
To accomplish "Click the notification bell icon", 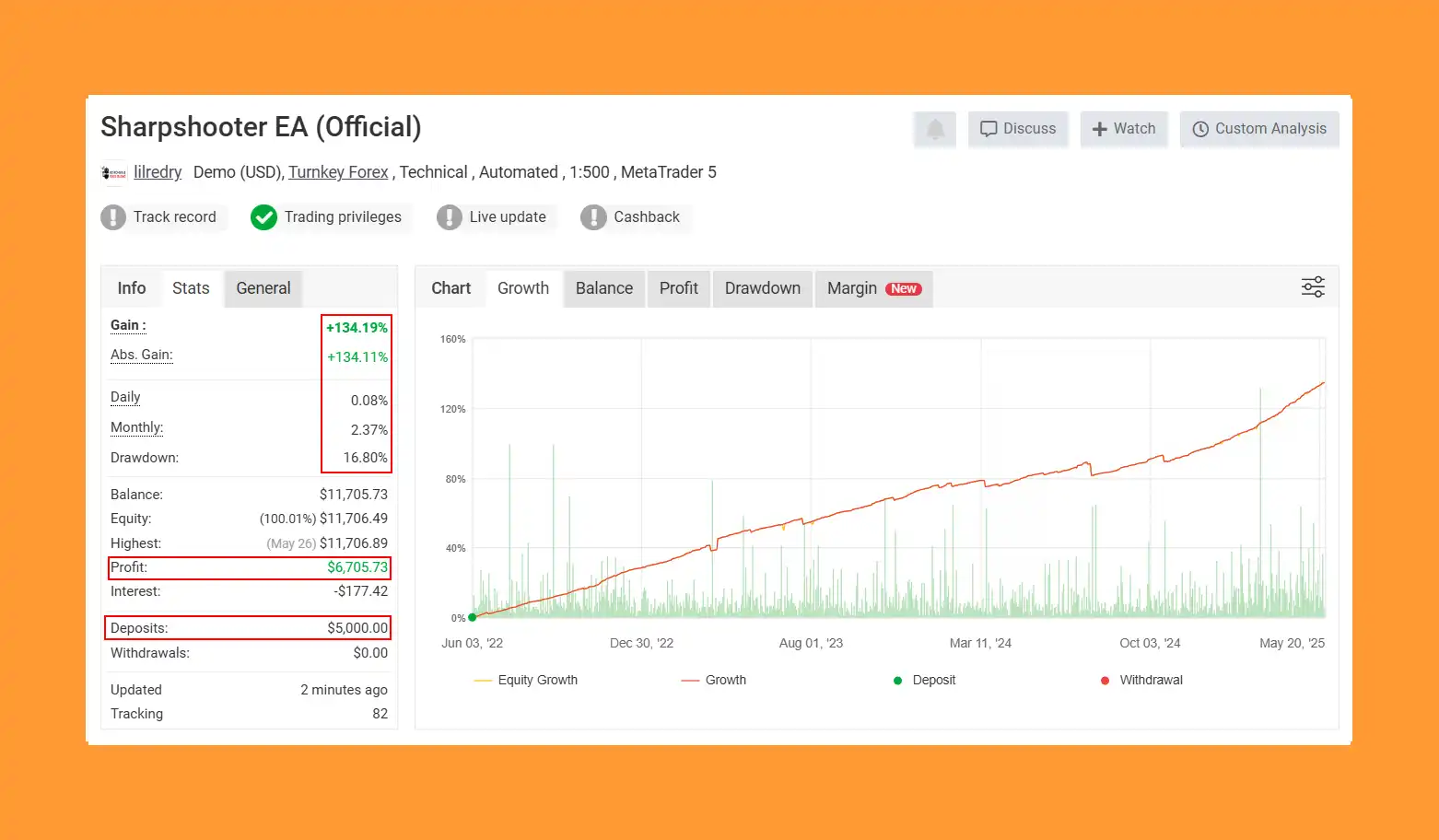I will [935, 129].
